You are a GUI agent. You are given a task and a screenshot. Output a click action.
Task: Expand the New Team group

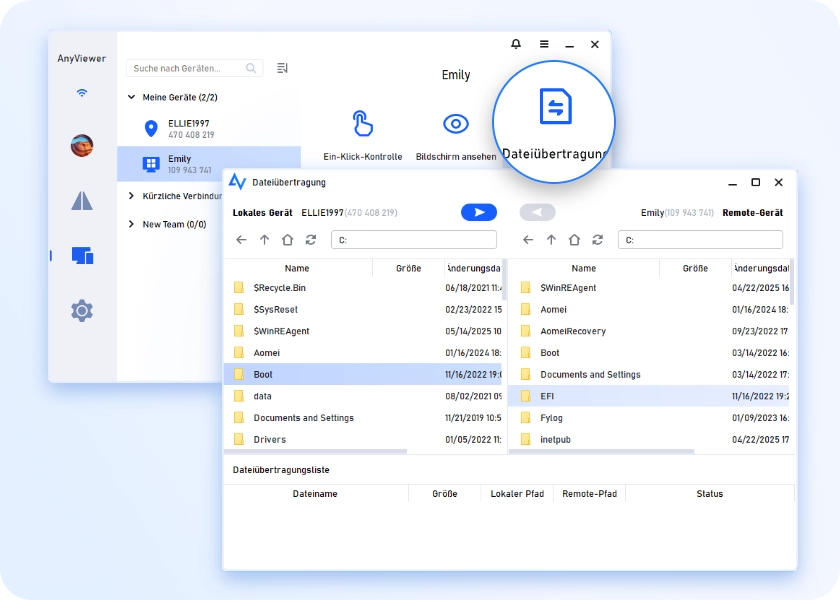pos(132,224)
